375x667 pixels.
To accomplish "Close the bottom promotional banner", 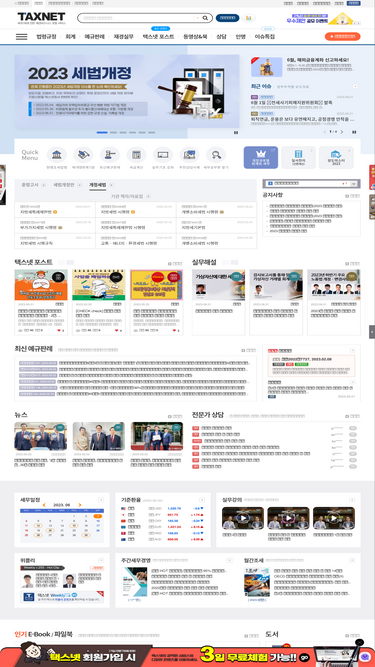I will click(x=359, y=642).
